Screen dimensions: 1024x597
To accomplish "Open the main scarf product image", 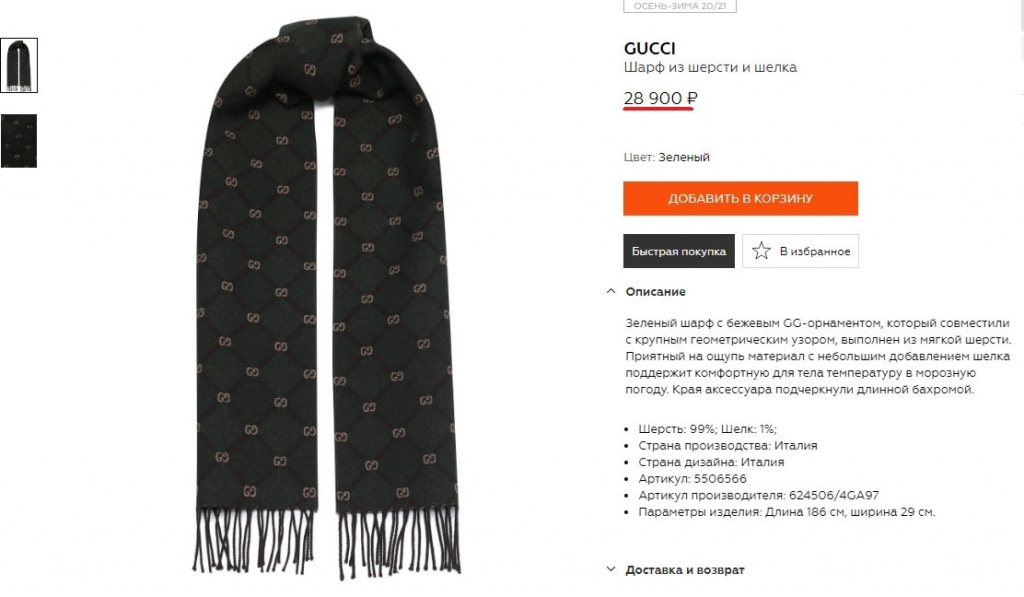I will click(x=327, y=297).
